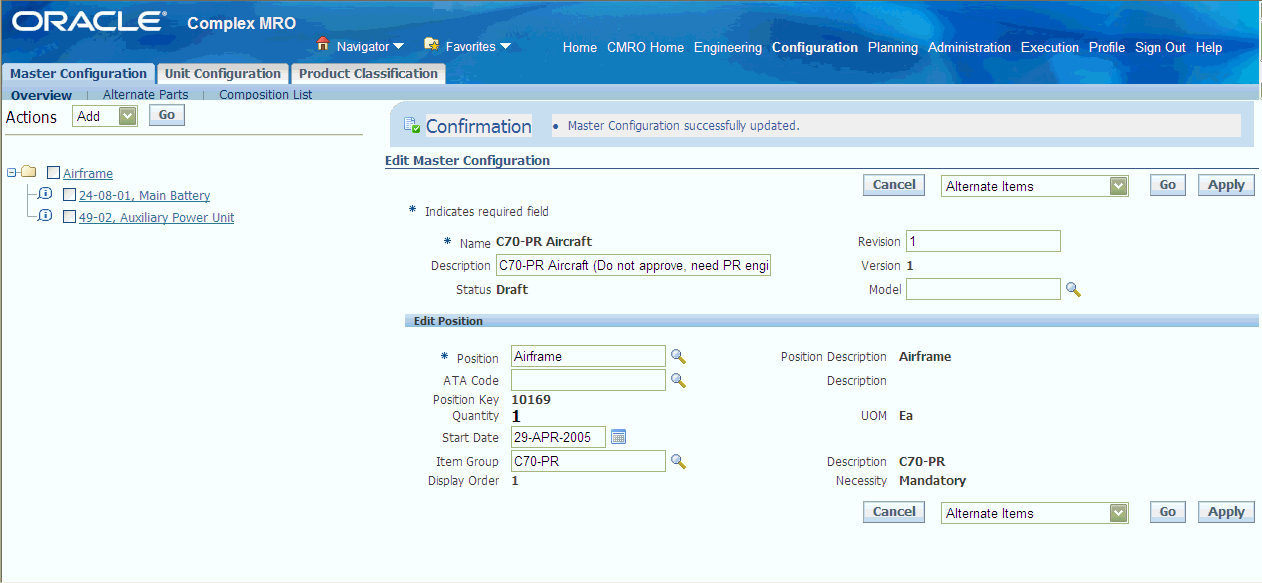Collapse the Airframe tree node
Screen dimensions: 1262x583
[x=11, y=173]
